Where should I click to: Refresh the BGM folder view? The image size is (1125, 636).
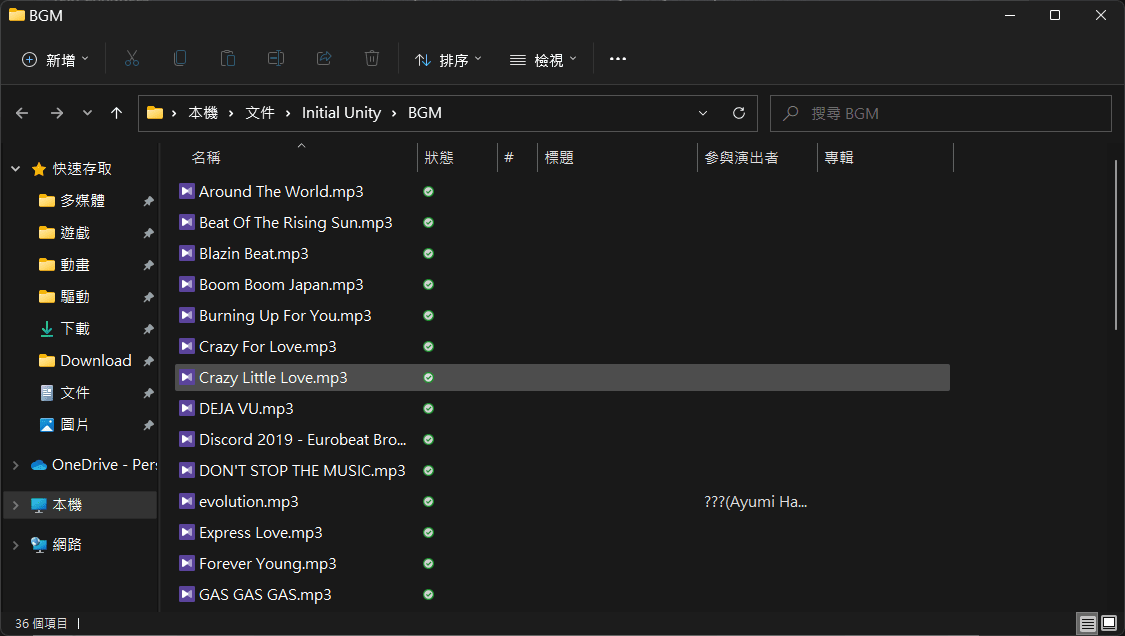(739, 113)
